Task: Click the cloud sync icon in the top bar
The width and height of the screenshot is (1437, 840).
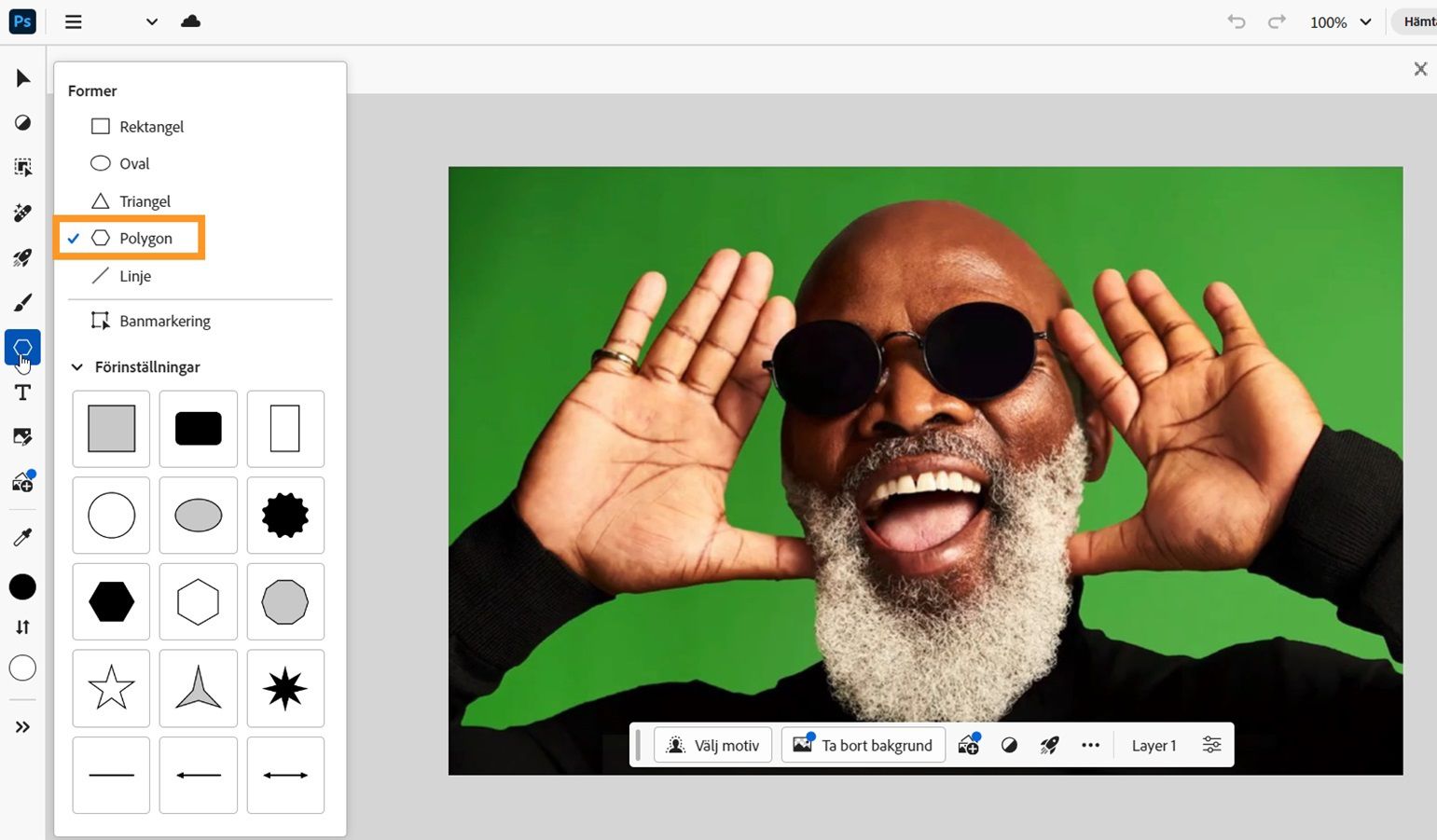Action: 190,21
